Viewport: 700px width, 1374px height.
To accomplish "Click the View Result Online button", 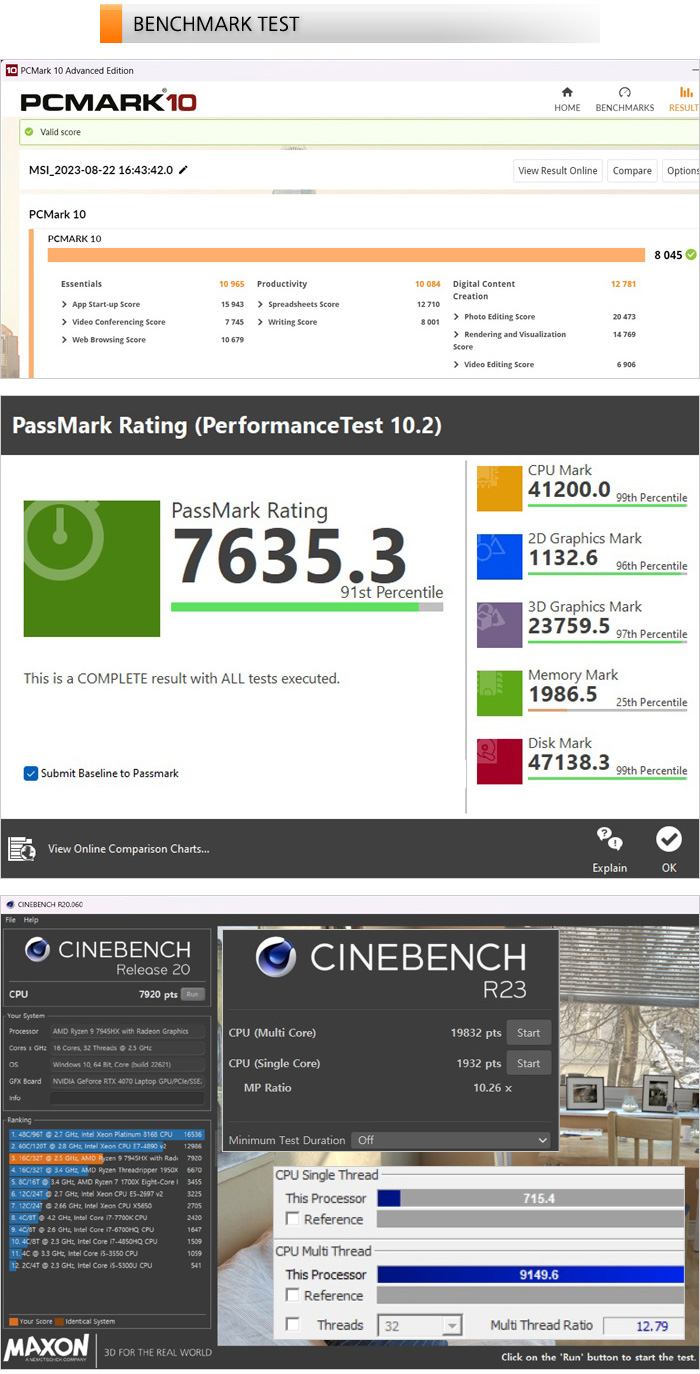I will [557, 171].
